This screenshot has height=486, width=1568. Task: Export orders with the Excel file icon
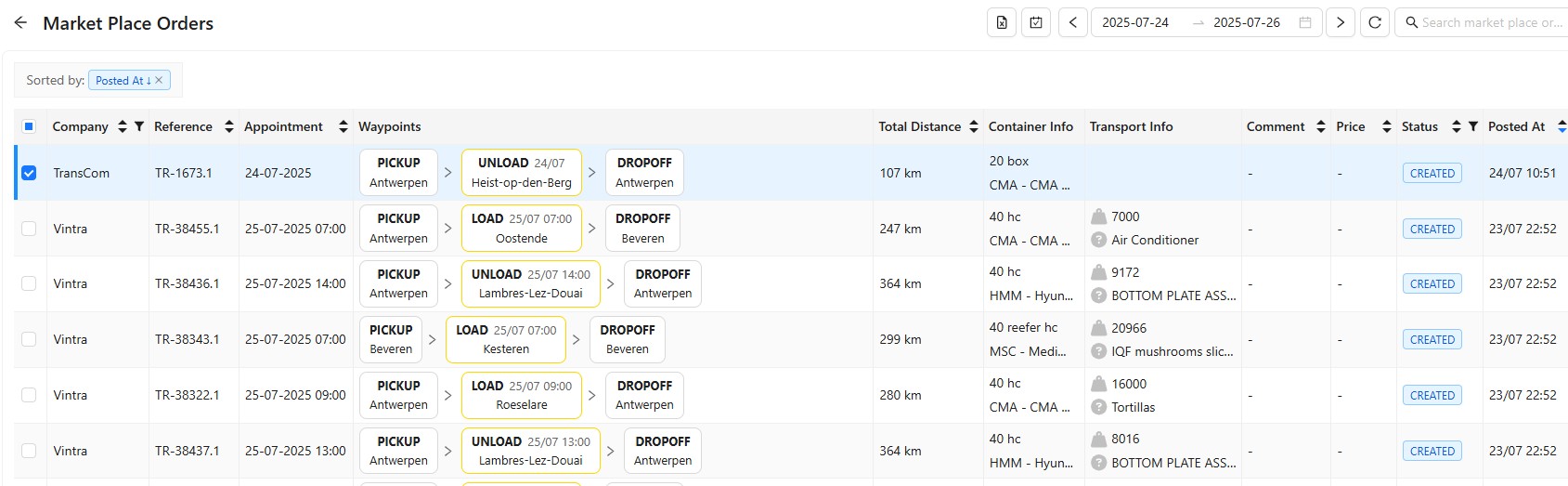coord(1002,22)
